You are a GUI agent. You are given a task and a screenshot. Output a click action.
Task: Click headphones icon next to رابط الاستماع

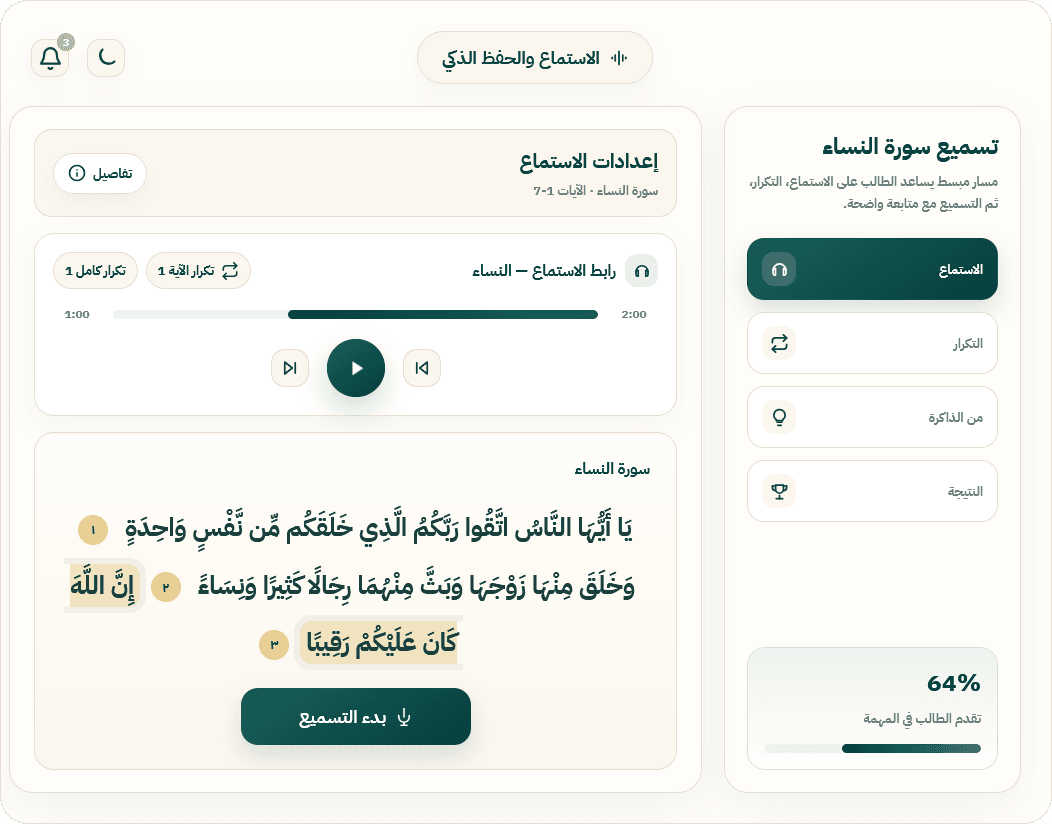(x=641, y=271)
